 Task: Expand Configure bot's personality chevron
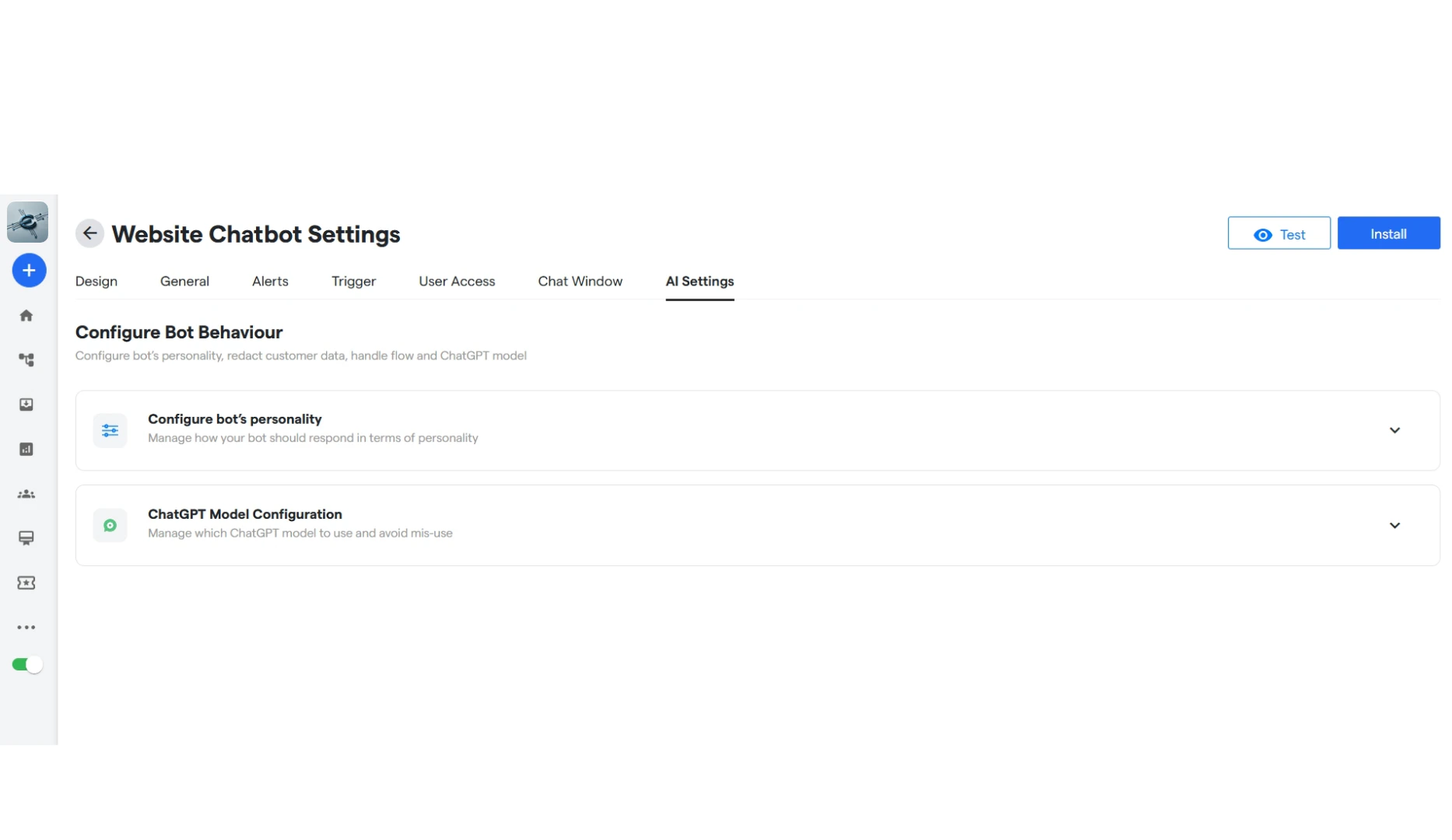point(1394,430)
